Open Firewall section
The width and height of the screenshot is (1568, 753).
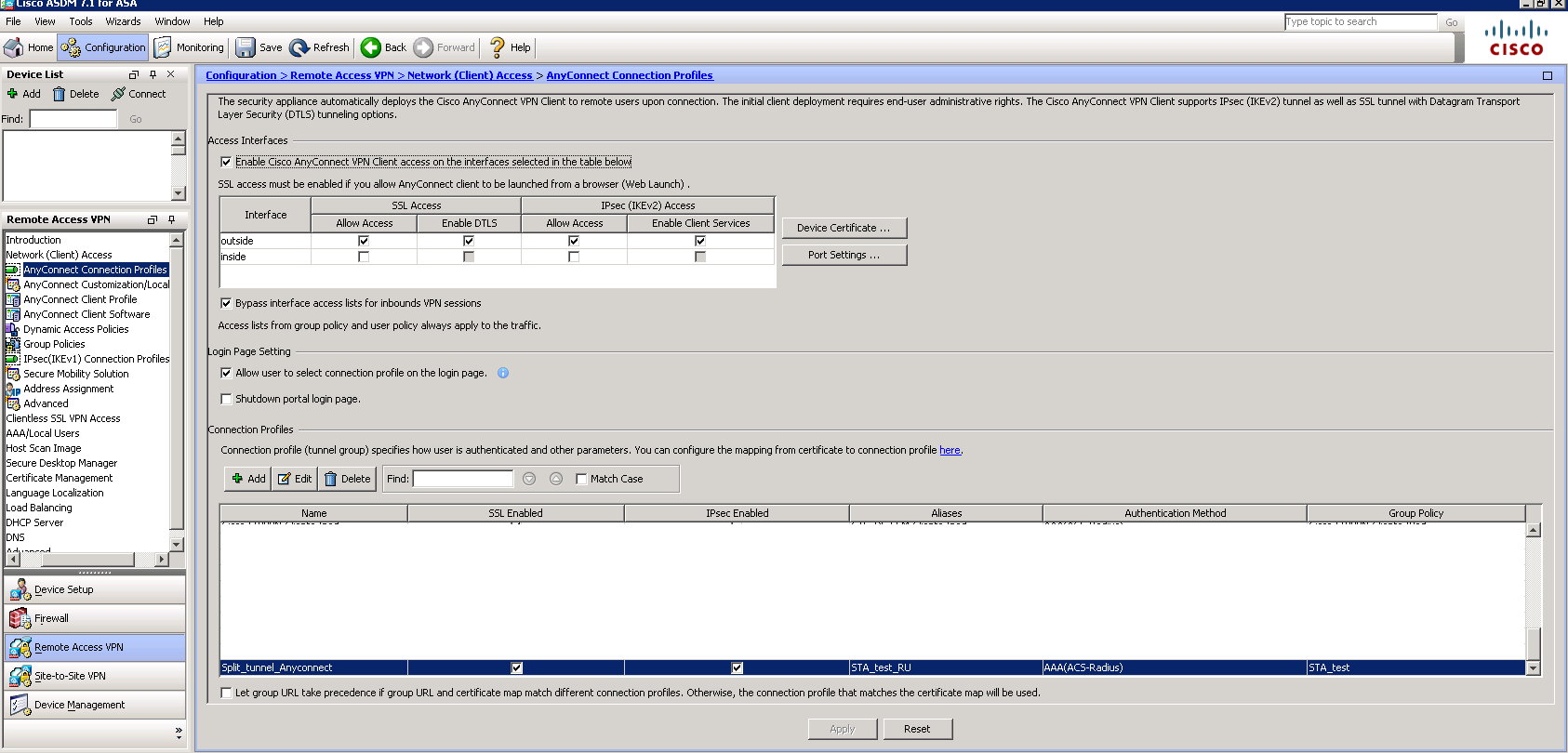[95, 618]
